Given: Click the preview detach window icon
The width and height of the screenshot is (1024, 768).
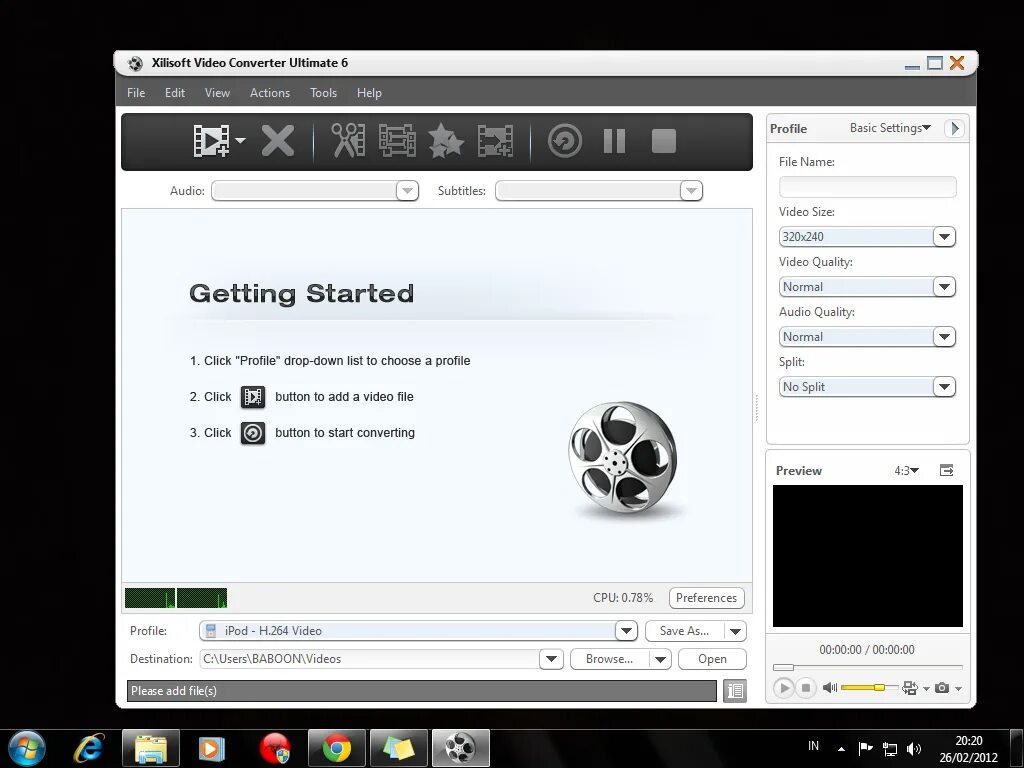Looking at the screenshot, I should click(946, 470).
